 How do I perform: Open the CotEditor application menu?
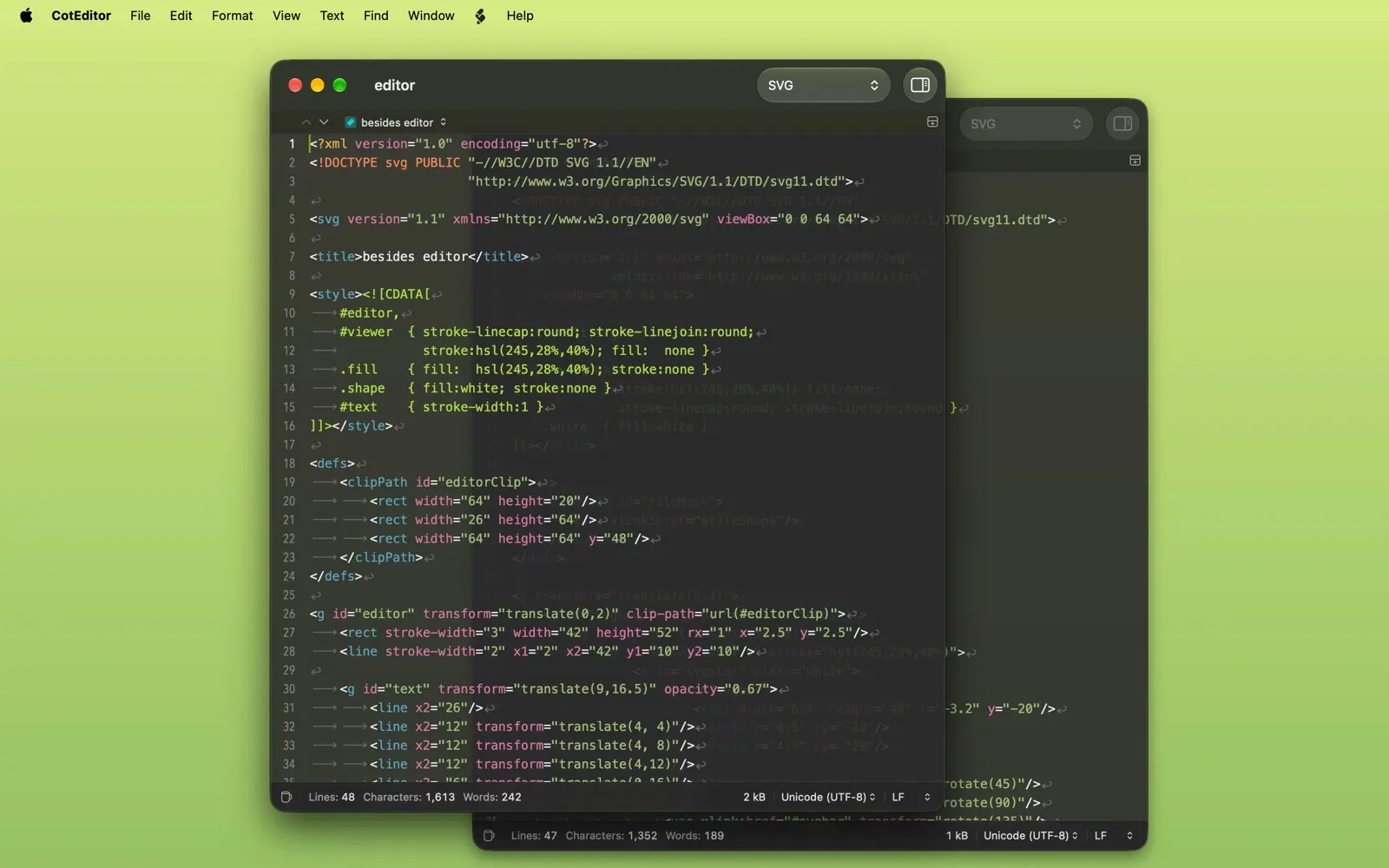[81, 16]
